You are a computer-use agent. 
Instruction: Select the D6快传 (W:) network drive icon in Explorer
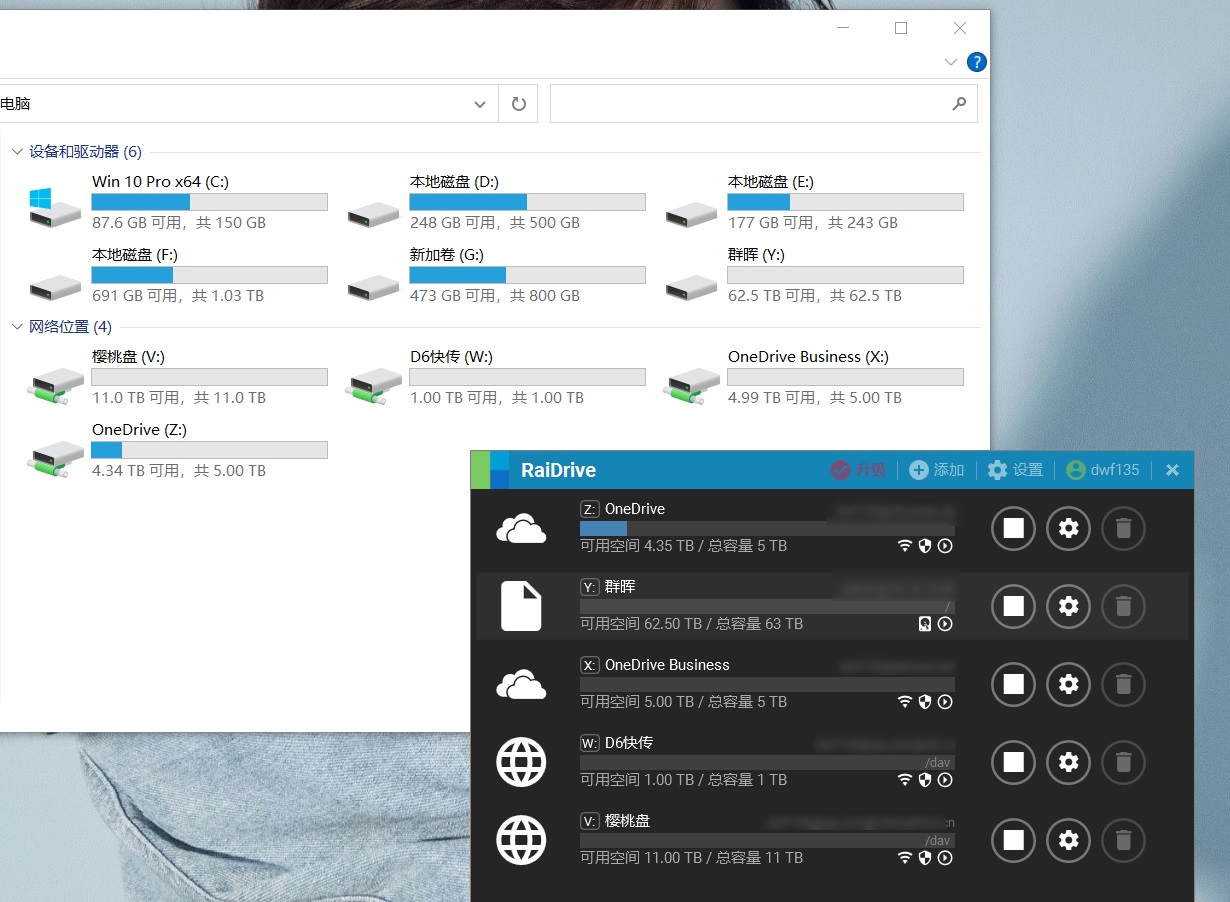pyautogui.click(x=373, y=385)
